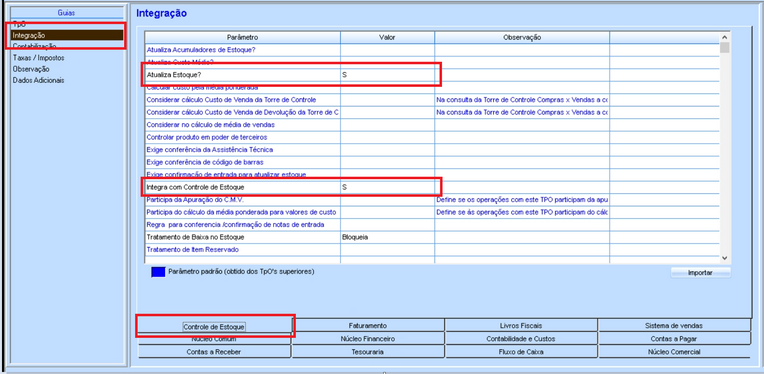Open the Tesouraria tab
The image size is (764, 374).
(x=368, y=352)
